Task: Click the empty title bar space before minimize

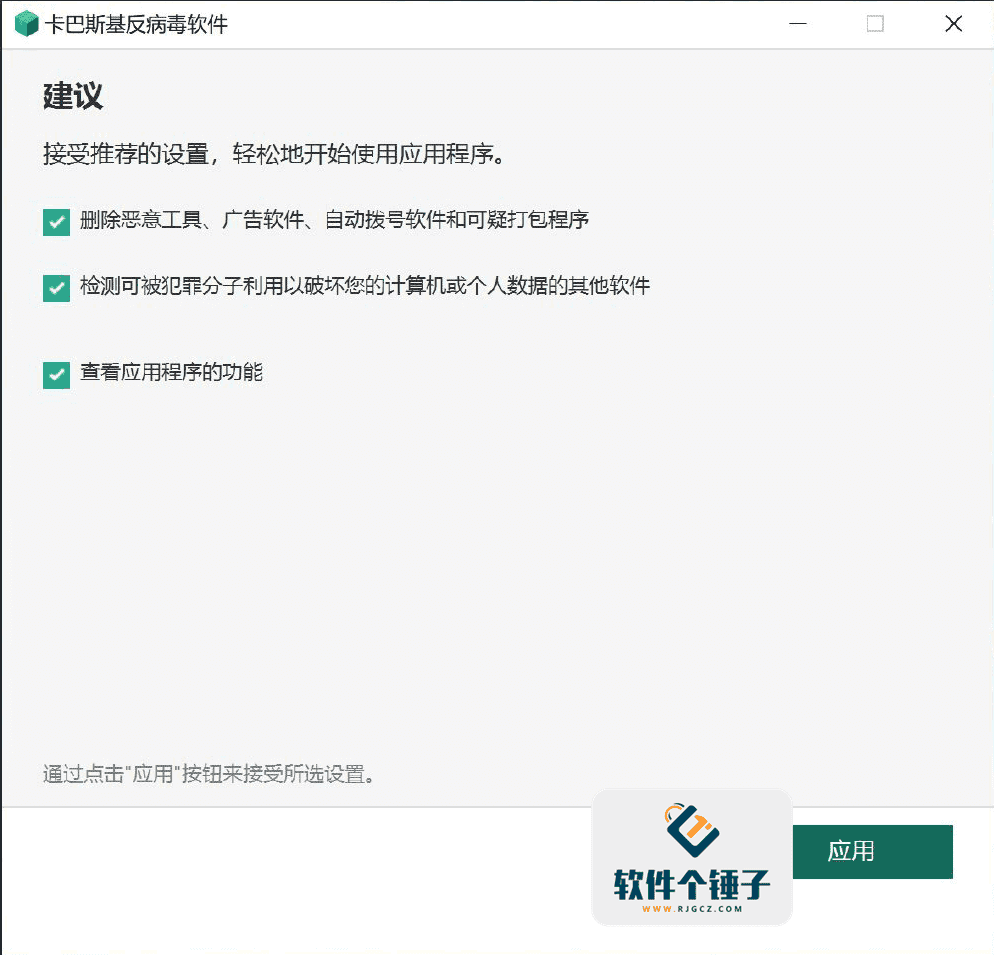Action: [500, 24]
